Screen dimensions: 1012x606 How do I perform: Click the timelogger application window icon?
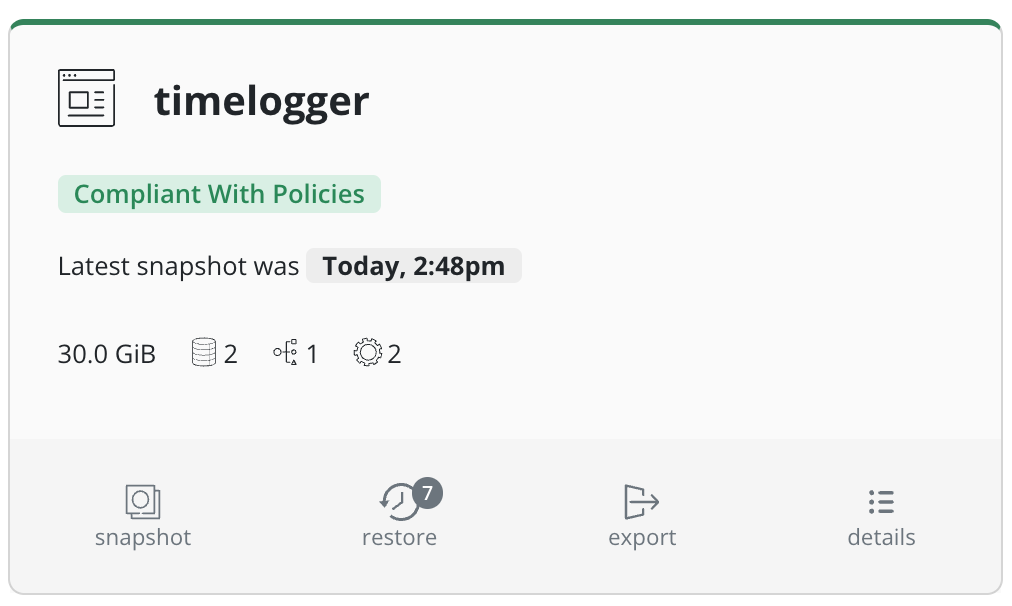(86, 98)
